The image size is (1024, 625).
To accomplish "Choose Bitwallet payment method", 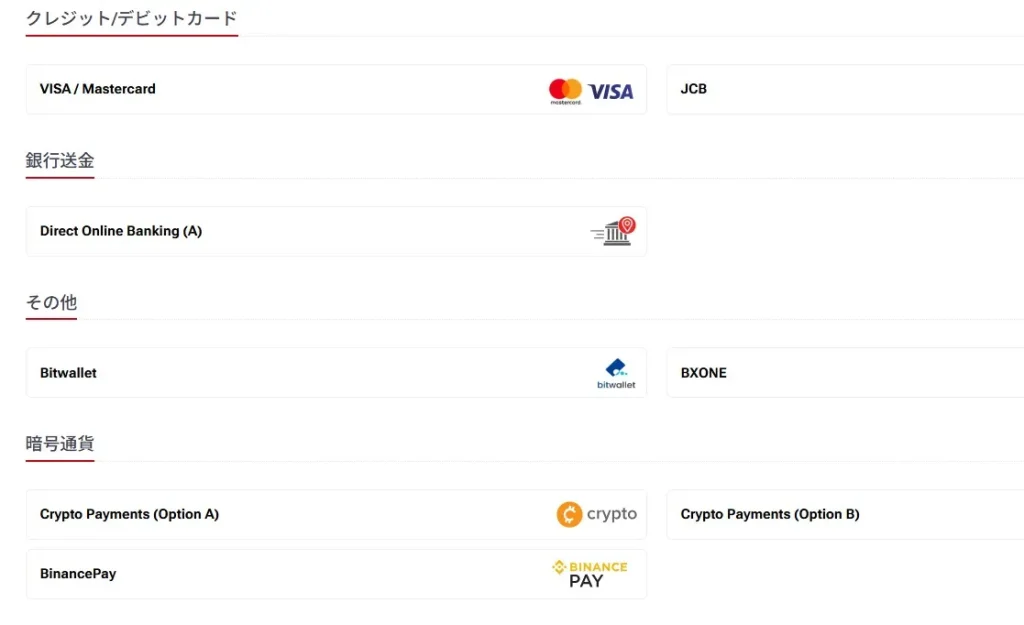I will [x=68, y=373].
